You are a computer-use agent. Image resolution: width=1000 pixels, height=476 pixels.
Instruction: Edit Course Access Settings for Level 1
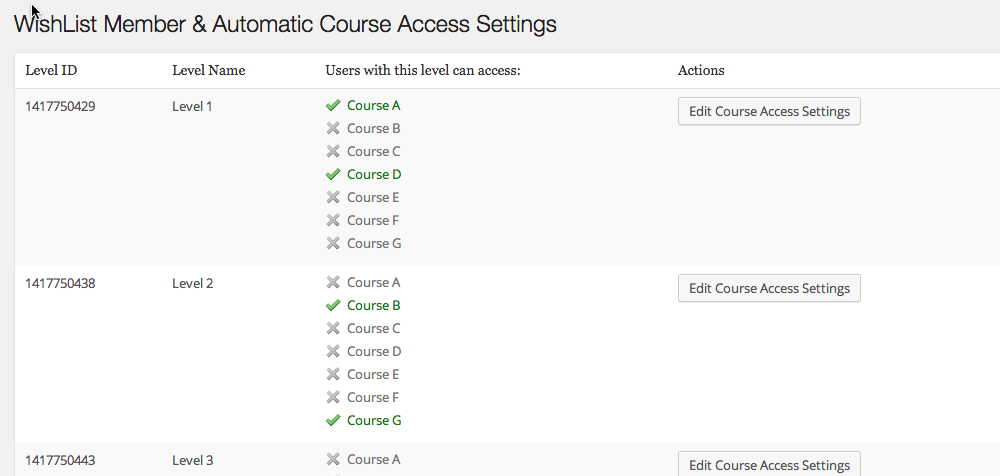coord(769,111)
